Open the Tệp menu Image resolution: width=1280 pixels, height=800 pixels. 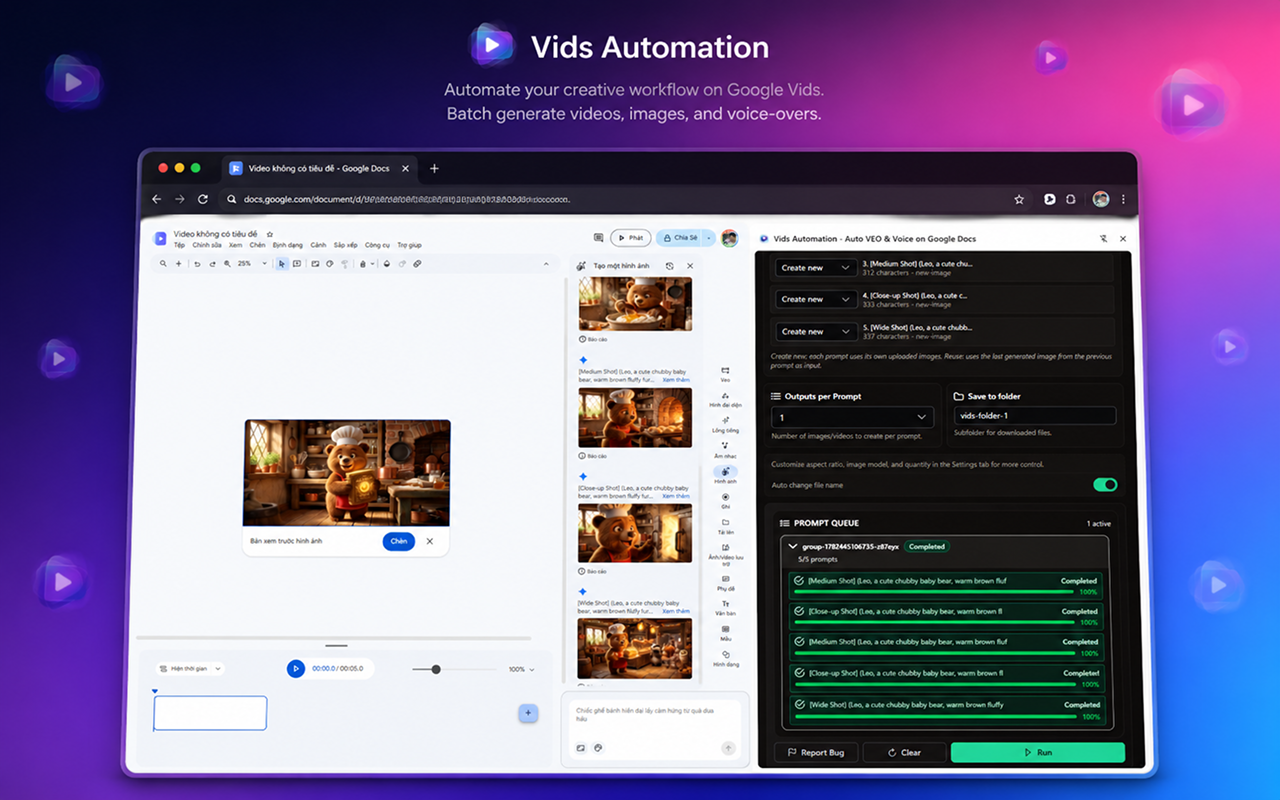[179, 245]
